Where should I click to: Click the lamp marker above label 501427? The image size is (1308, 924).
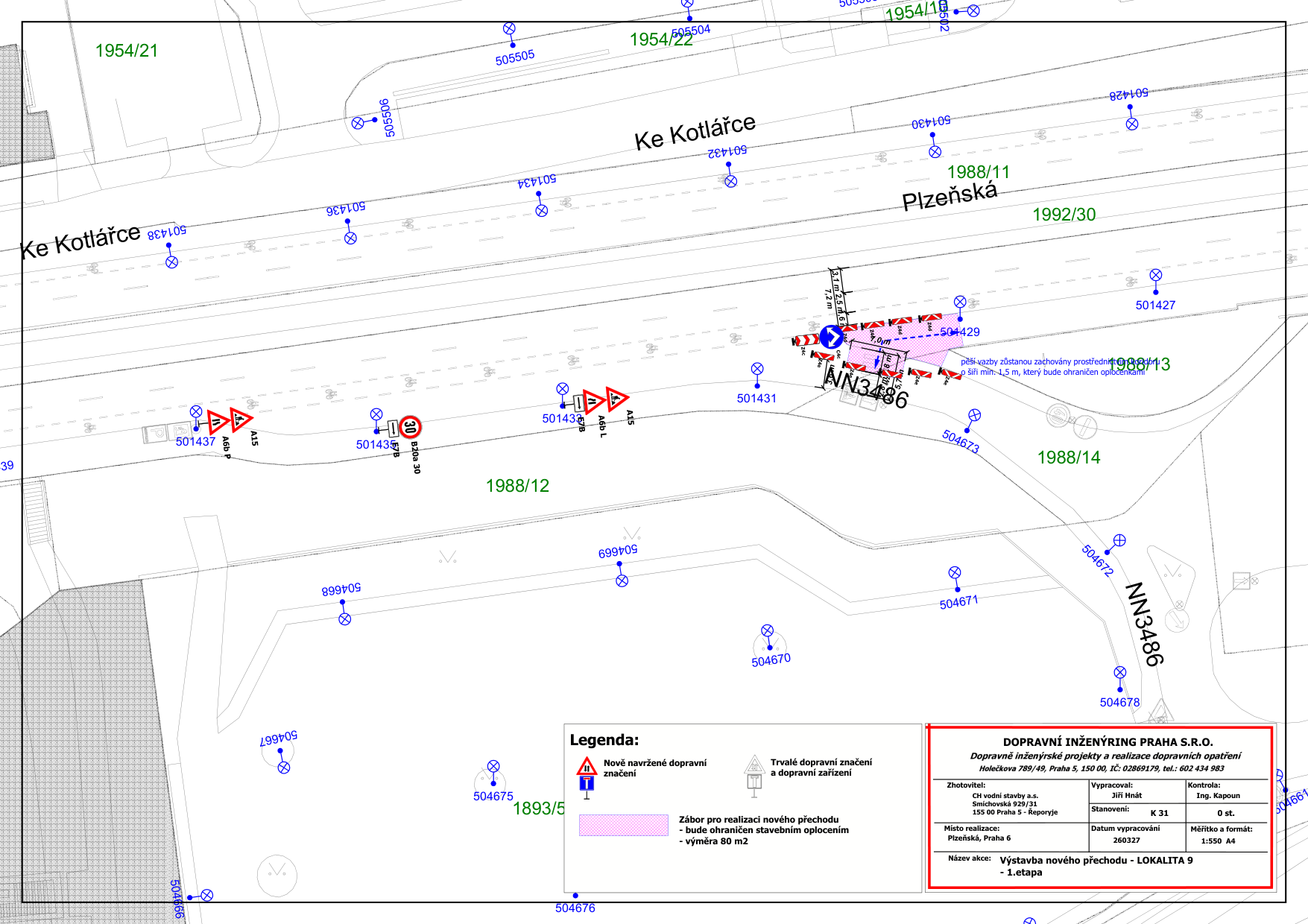(1155, 275)
